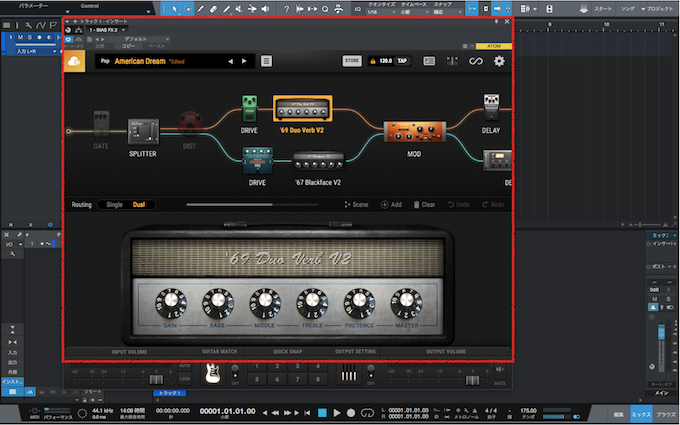Open the デフォルト preset dropdown
This screenshot has height=425, width=680.
(139, 39)
